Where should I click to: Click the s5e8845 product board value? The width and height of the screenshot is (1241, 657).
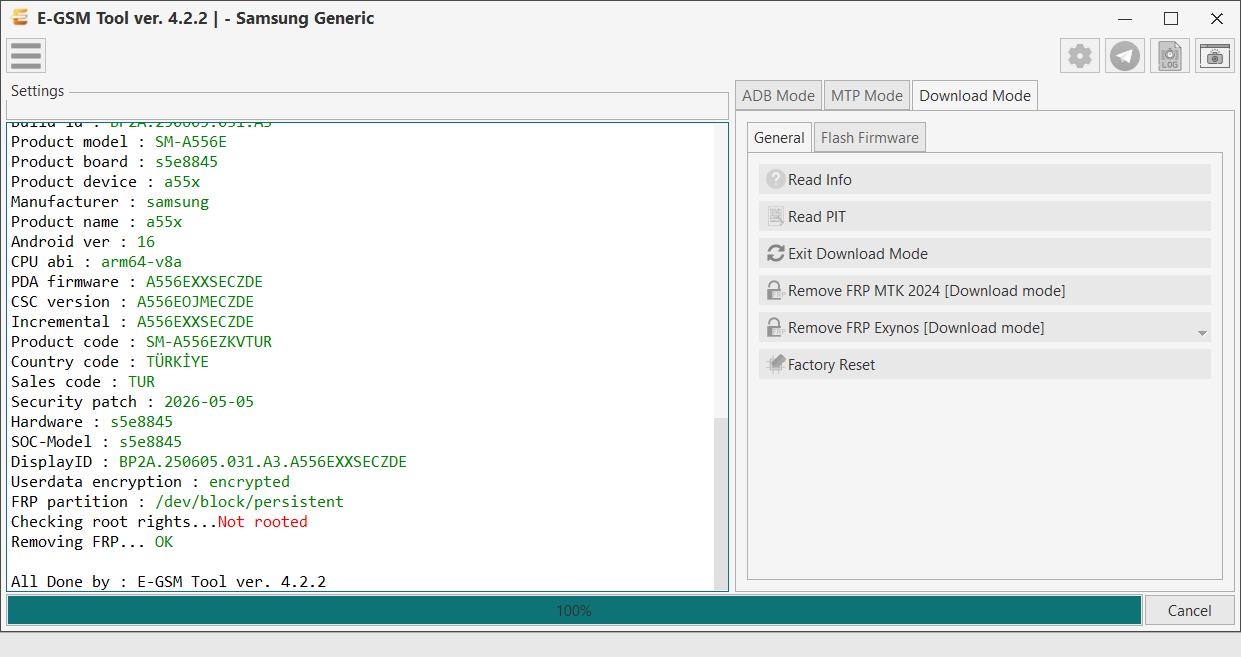pos(186,162)
